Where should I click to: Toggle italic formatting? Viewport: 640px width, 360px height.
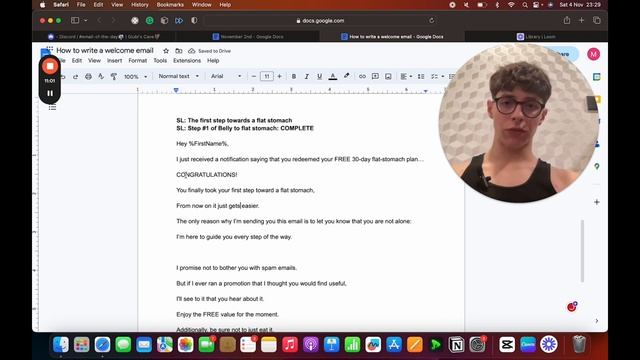(x=307, y=76)
